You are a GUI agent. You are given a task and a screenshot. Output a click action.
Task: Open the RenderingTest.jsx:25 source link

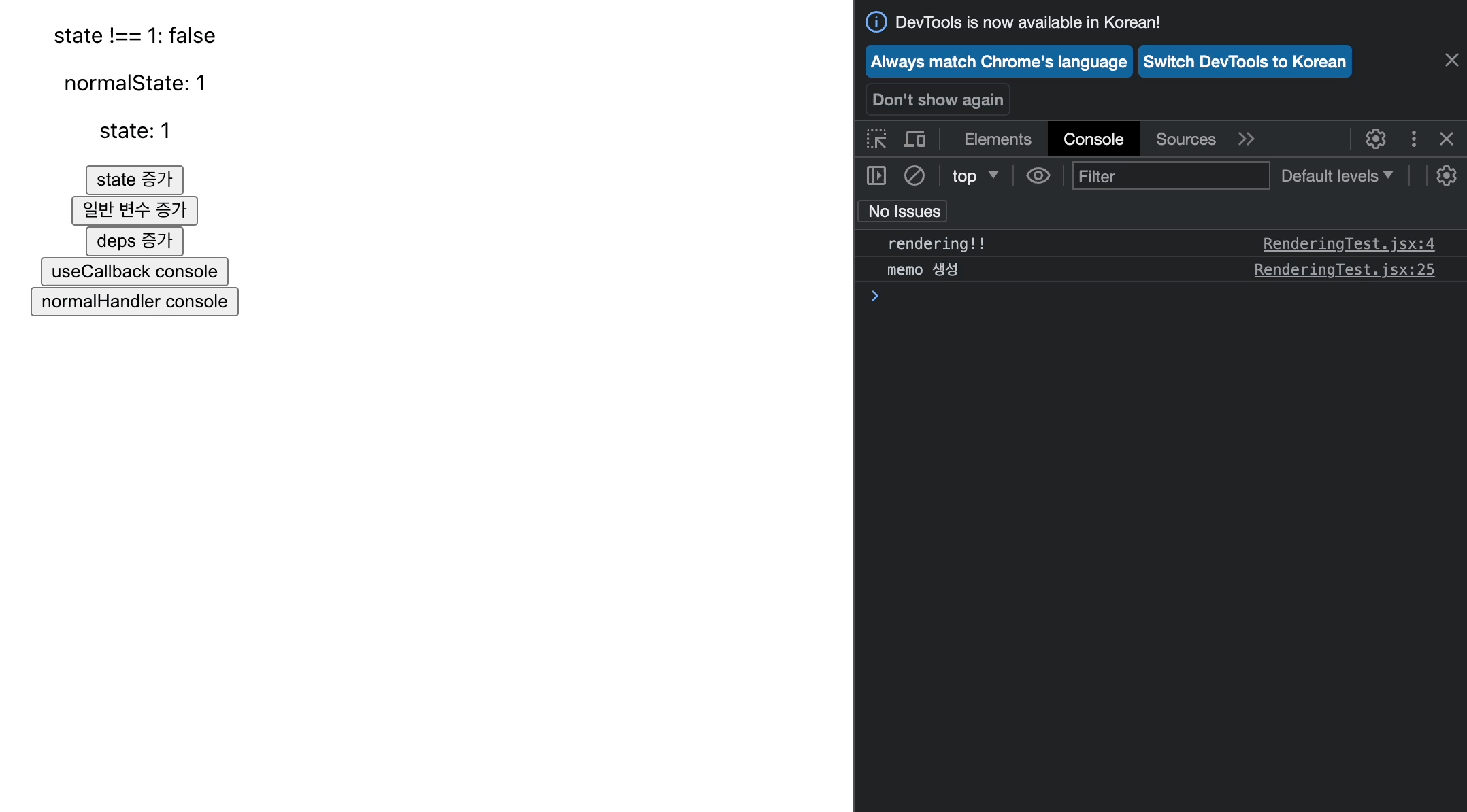click(x=1344, y=270)
